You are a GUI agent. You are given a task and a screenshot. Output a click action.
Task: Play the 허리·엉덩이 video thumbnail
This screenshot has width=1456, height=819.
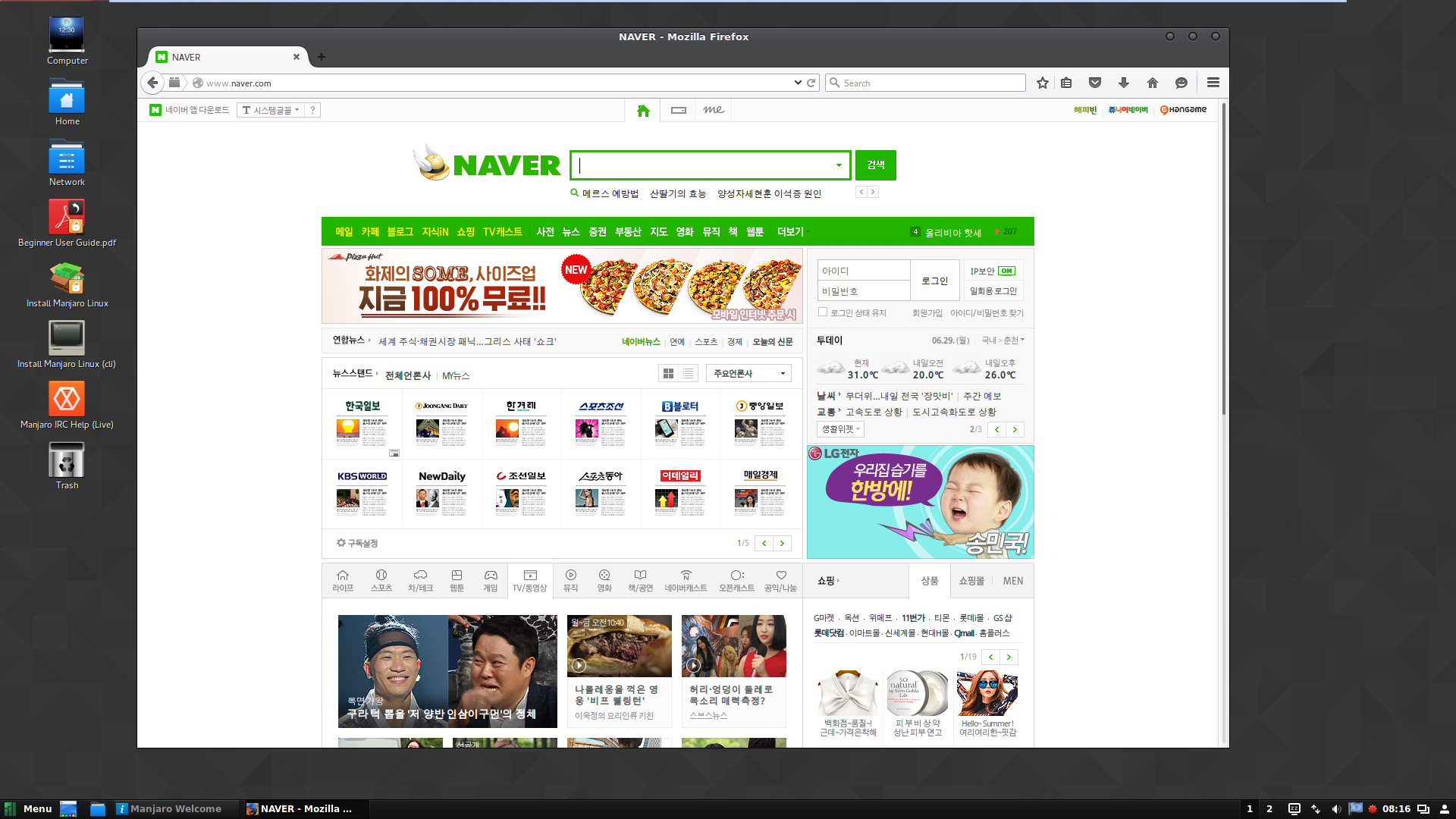(733, 645)
